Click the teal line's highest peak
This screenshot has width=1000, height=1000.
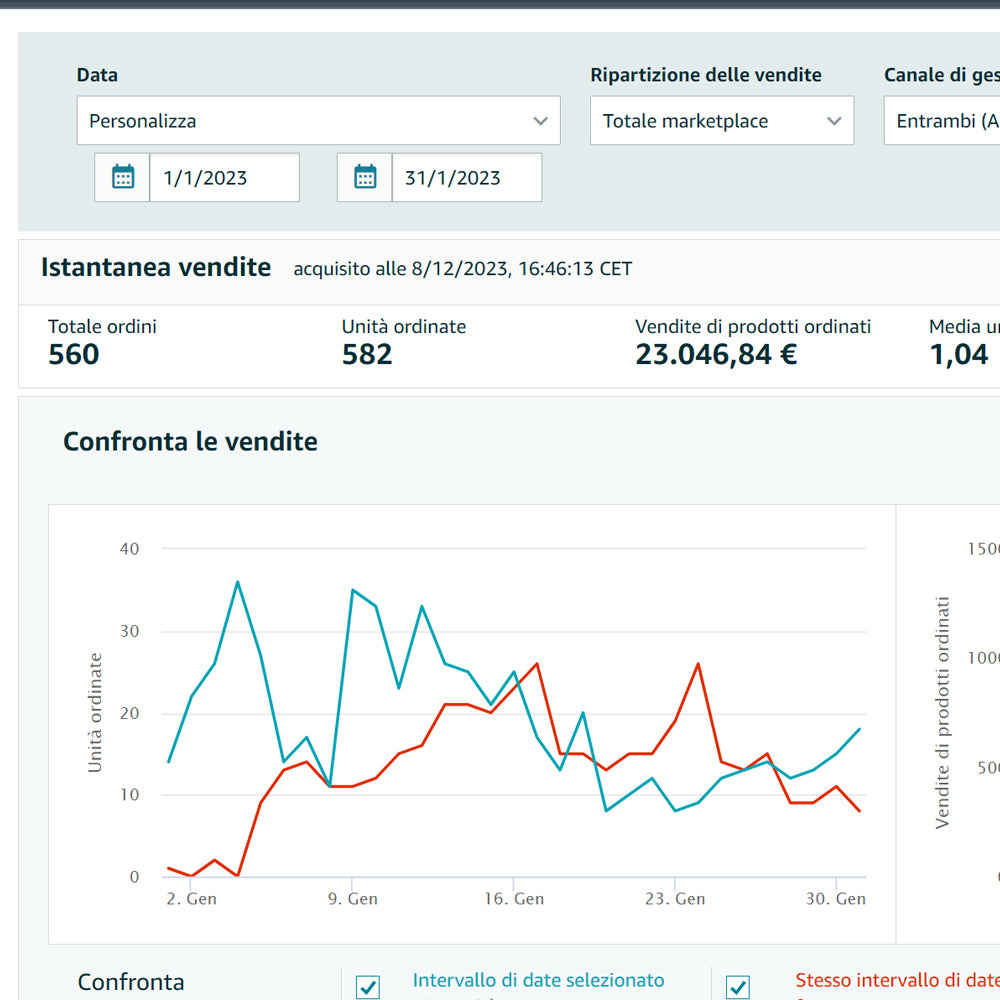237,581
